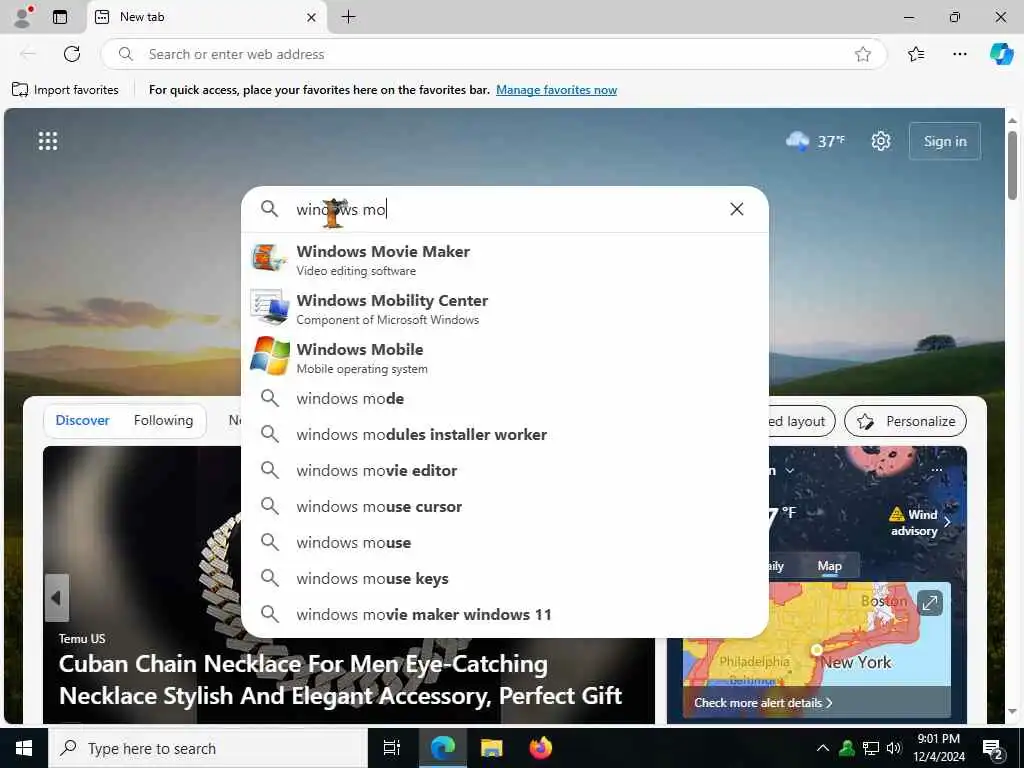Close the New tab tab
This screenshot has height=768, width=1024.
312,18
